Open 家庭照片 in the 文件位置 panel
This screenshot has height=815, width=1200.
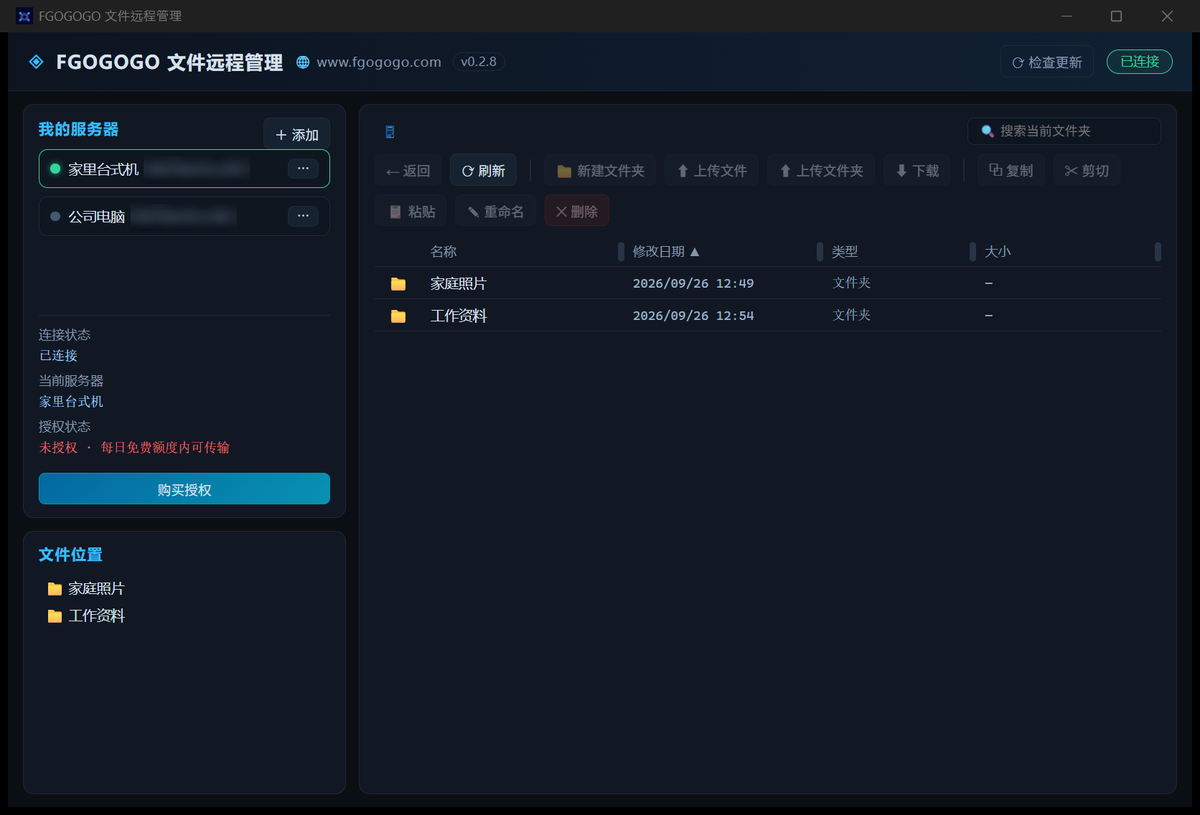coord(97,589)
